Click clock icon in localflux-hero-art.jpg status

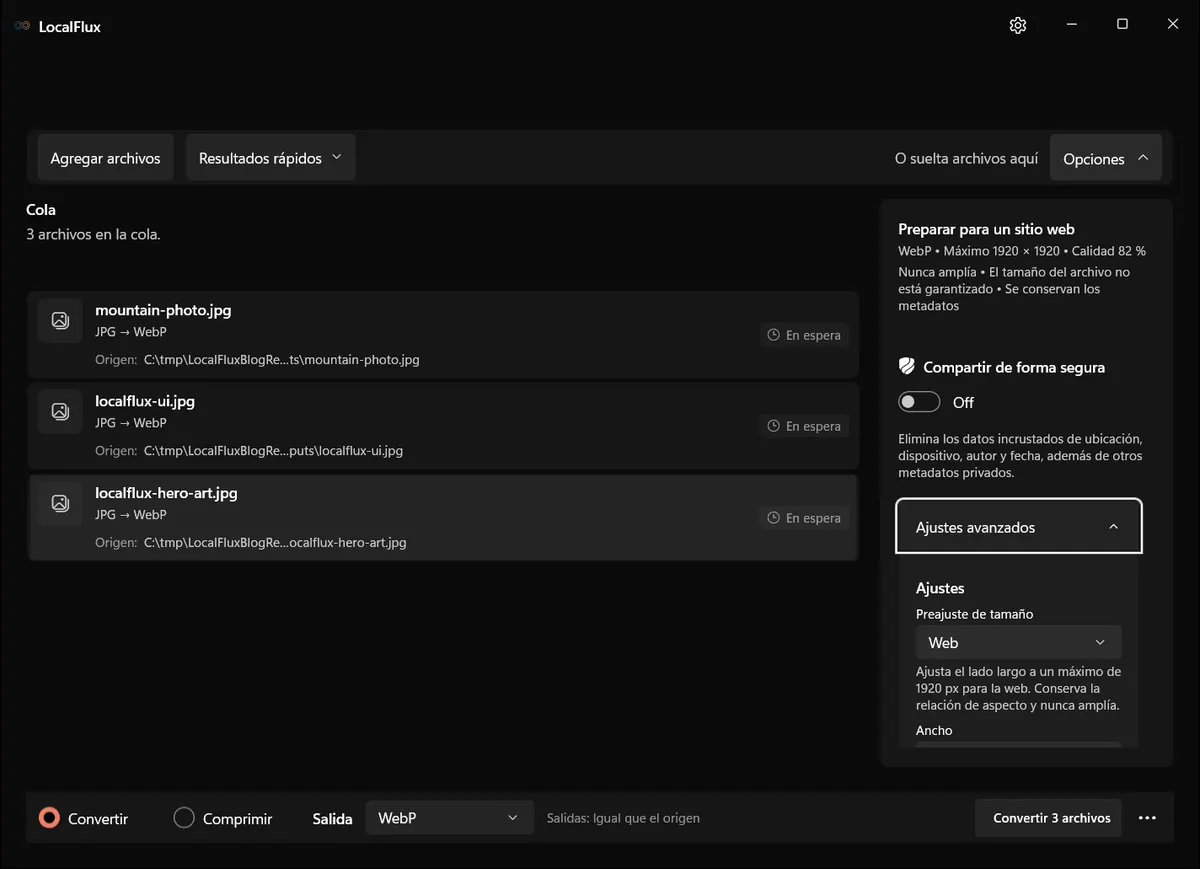(773, 518)
